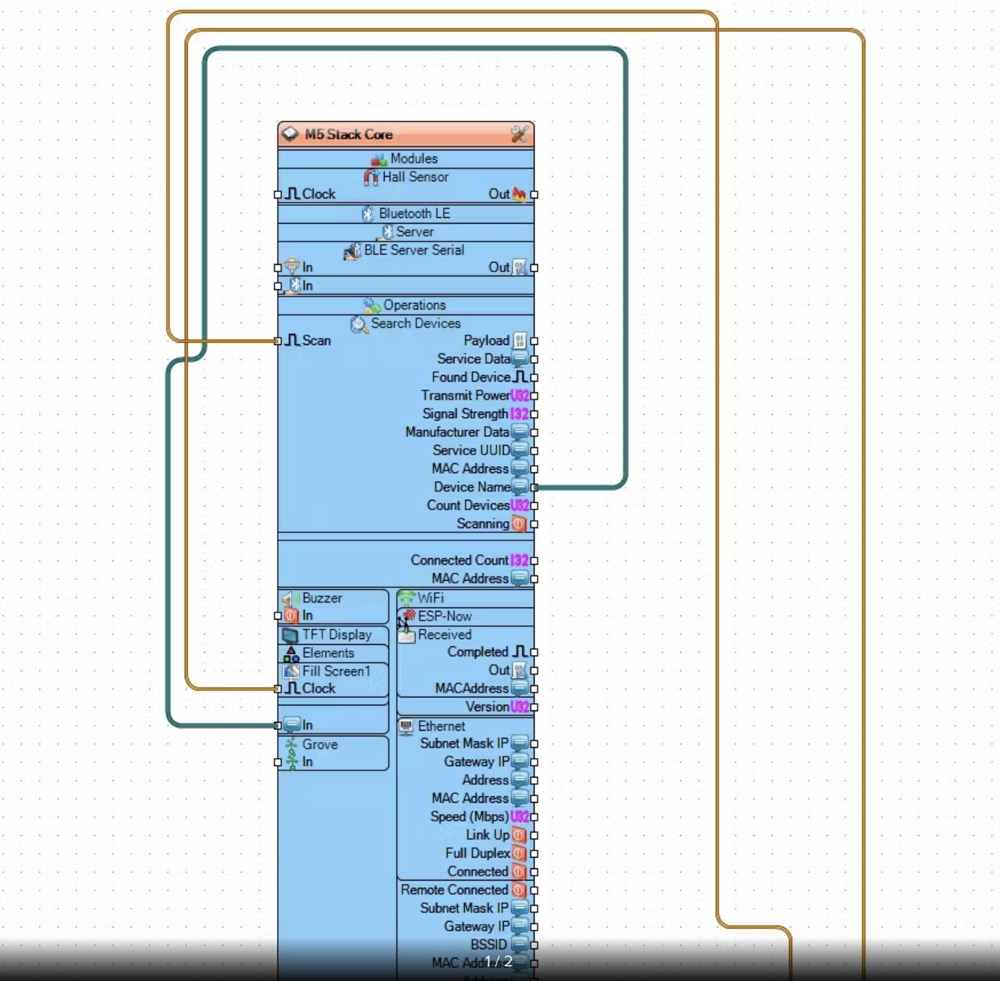Select the M5 Stack Core title bar
Viewport: 1000px width, 981px height.
tap(400, 135)
